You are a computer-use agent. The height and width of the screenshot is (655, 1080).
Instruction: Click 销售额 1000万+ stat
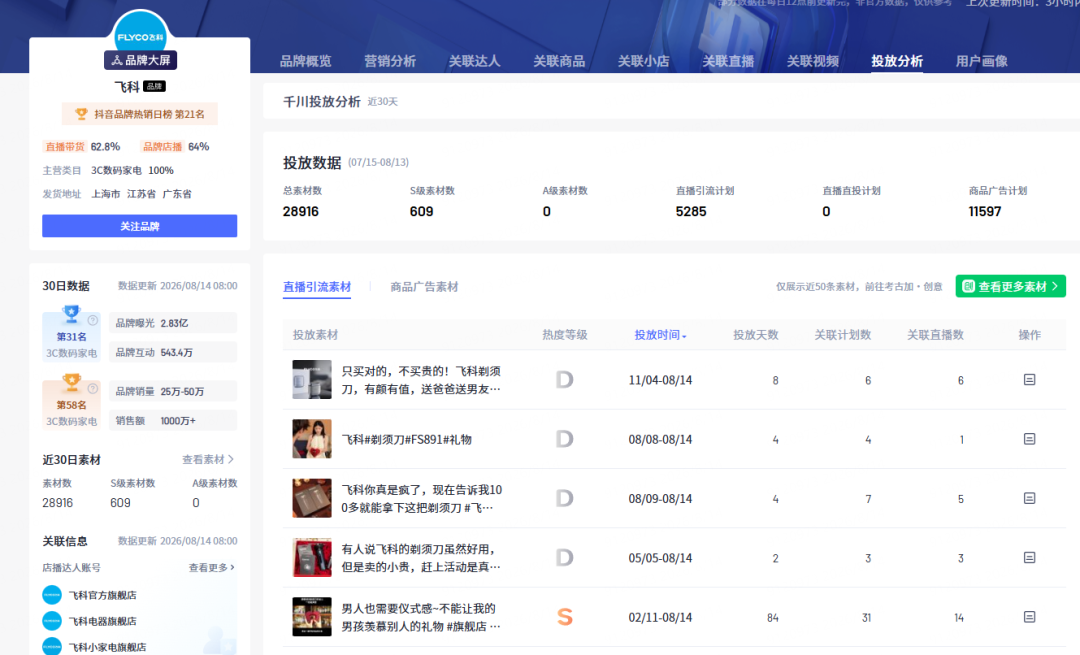coord(173,420)
